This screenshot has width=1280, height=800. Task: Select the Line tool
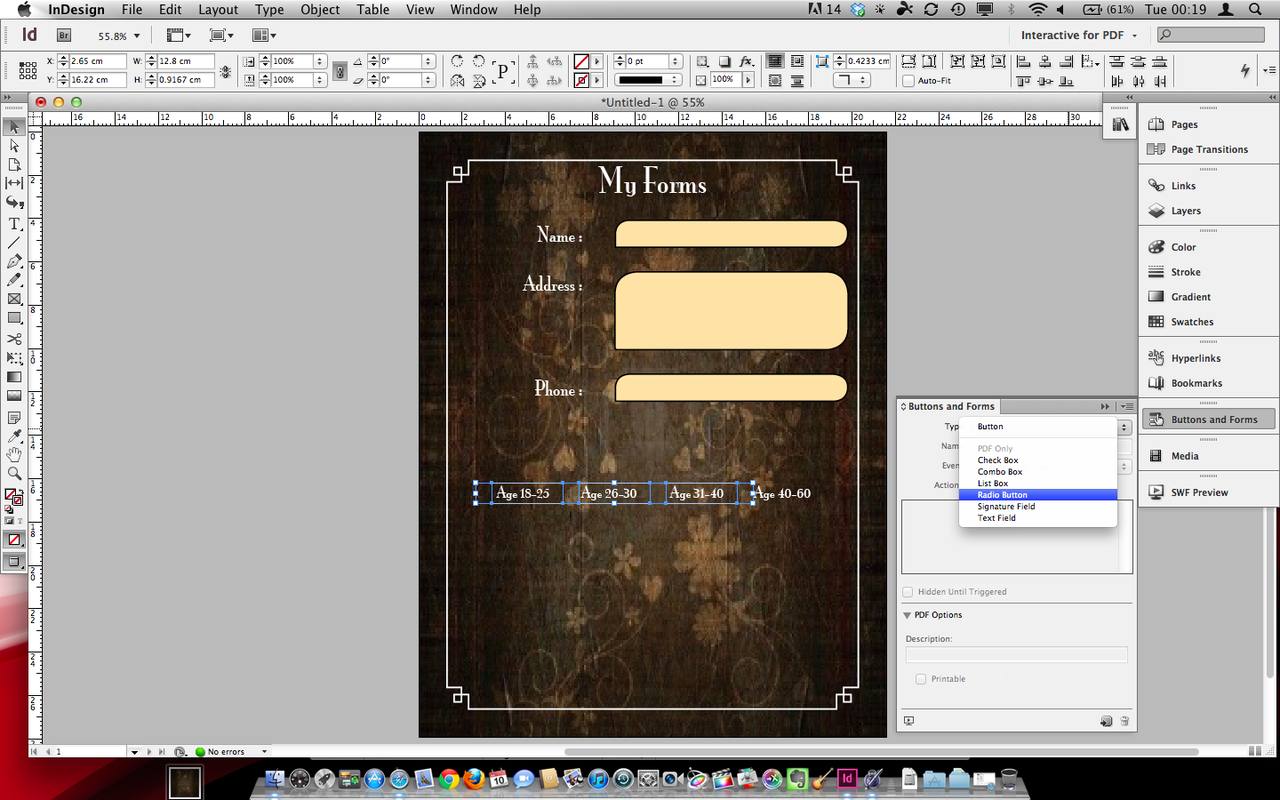click(x=14, y=242)
